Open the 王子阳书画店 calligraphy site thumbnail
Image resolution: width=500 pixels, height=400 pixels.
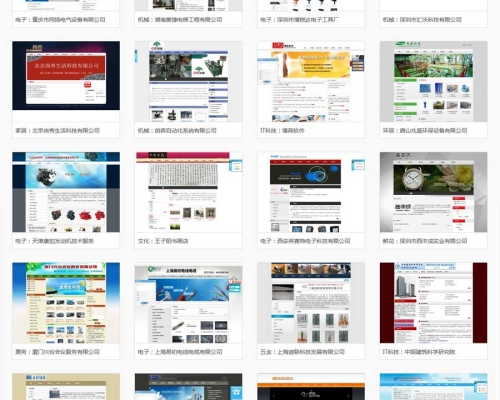(188, 192)
